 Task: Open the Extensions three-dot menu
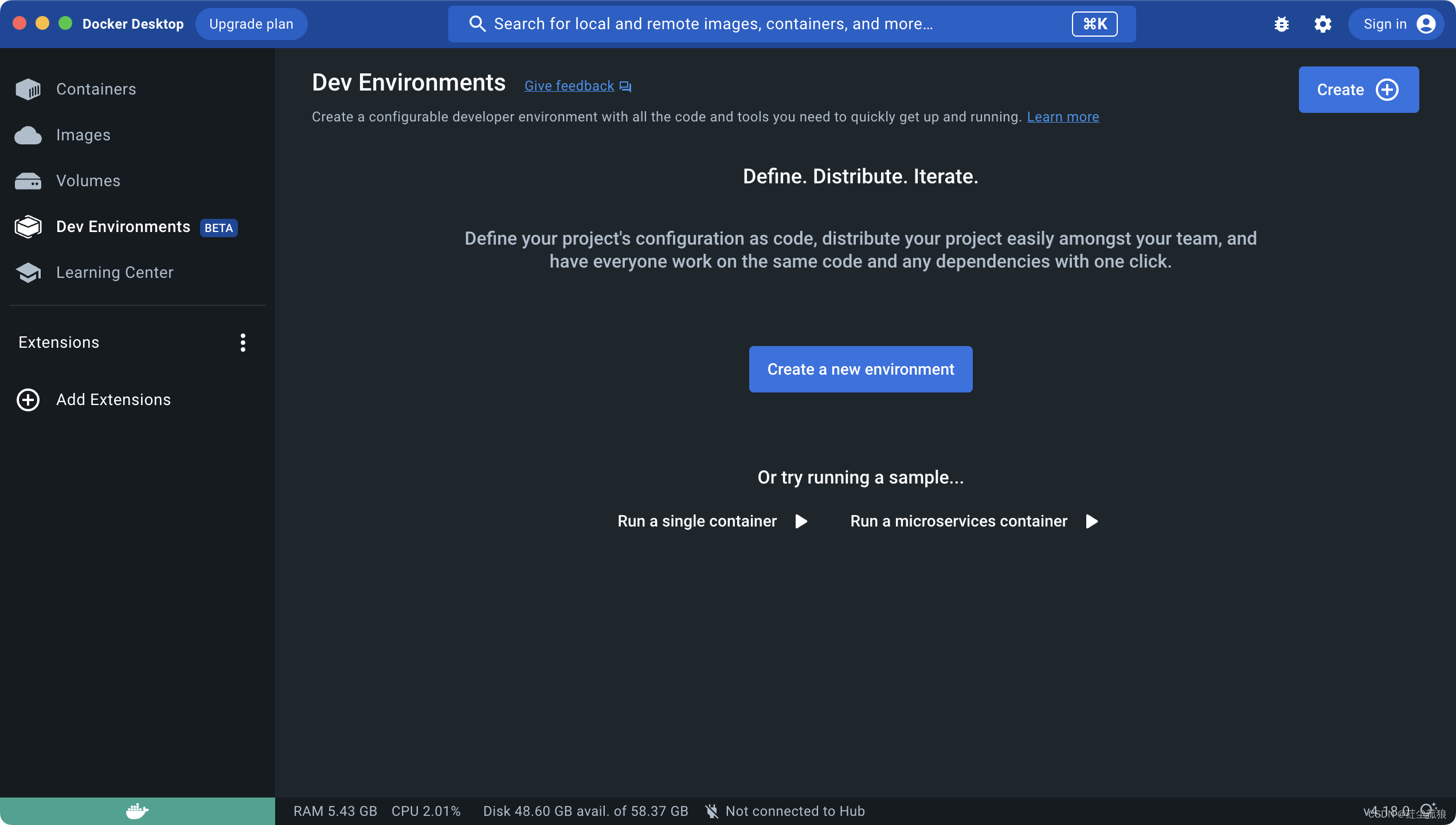click(243, 343)
